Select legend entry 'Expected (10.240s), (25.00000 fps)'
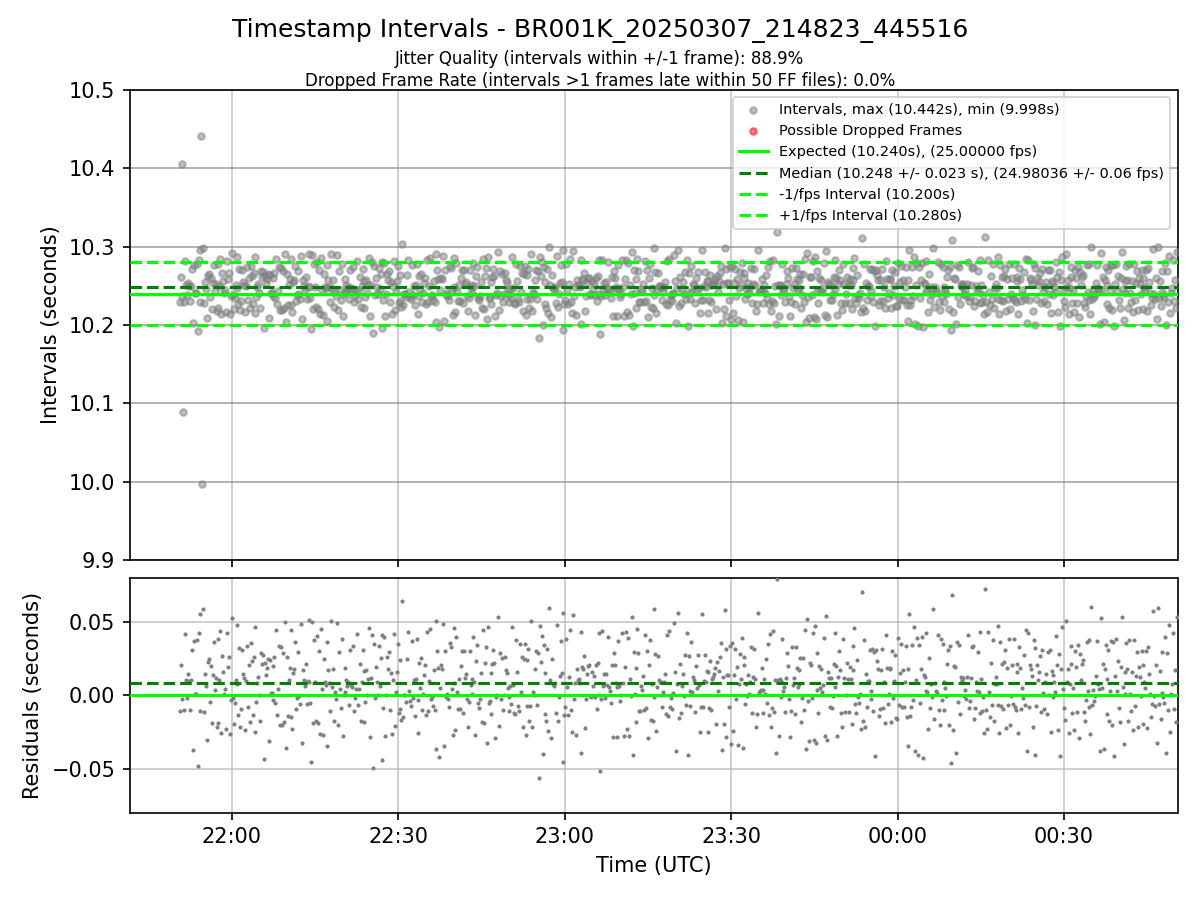Screen dimensions: 1200x900 tap(908, 151)
